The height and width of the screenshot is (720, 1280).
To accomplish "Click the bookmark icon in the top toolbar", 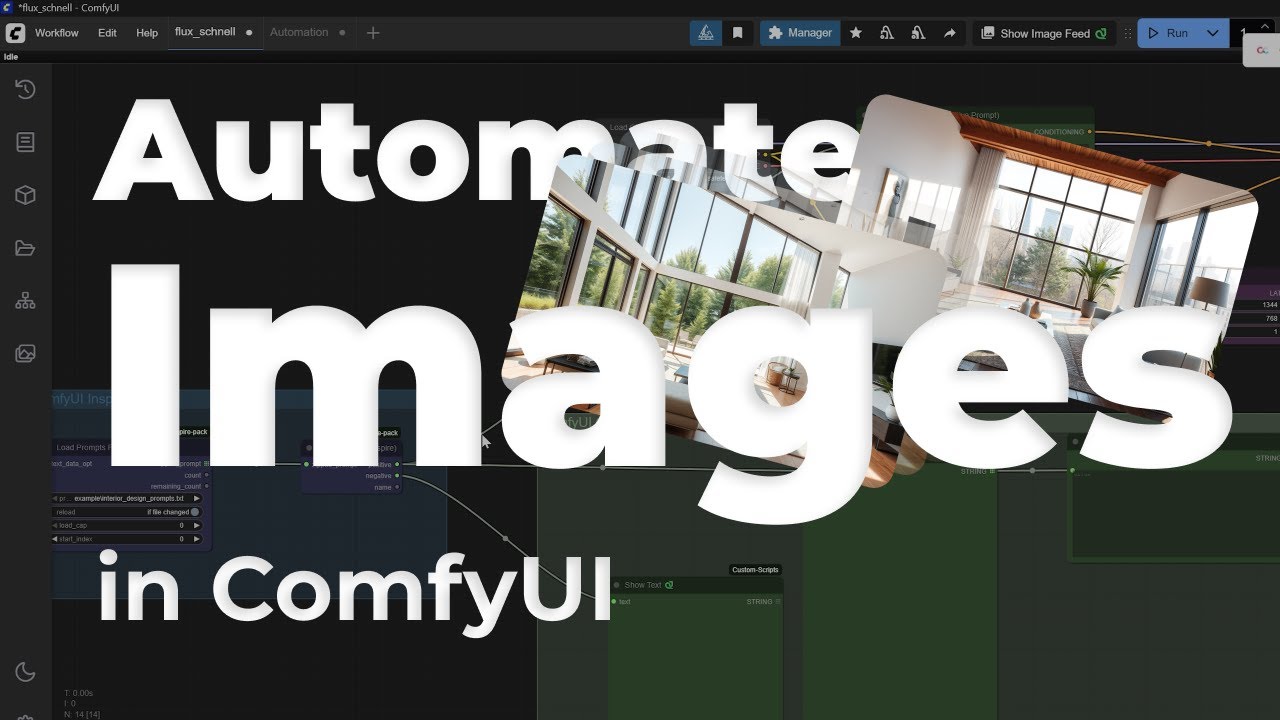I will pyautogui.click(x=736, y=33).
